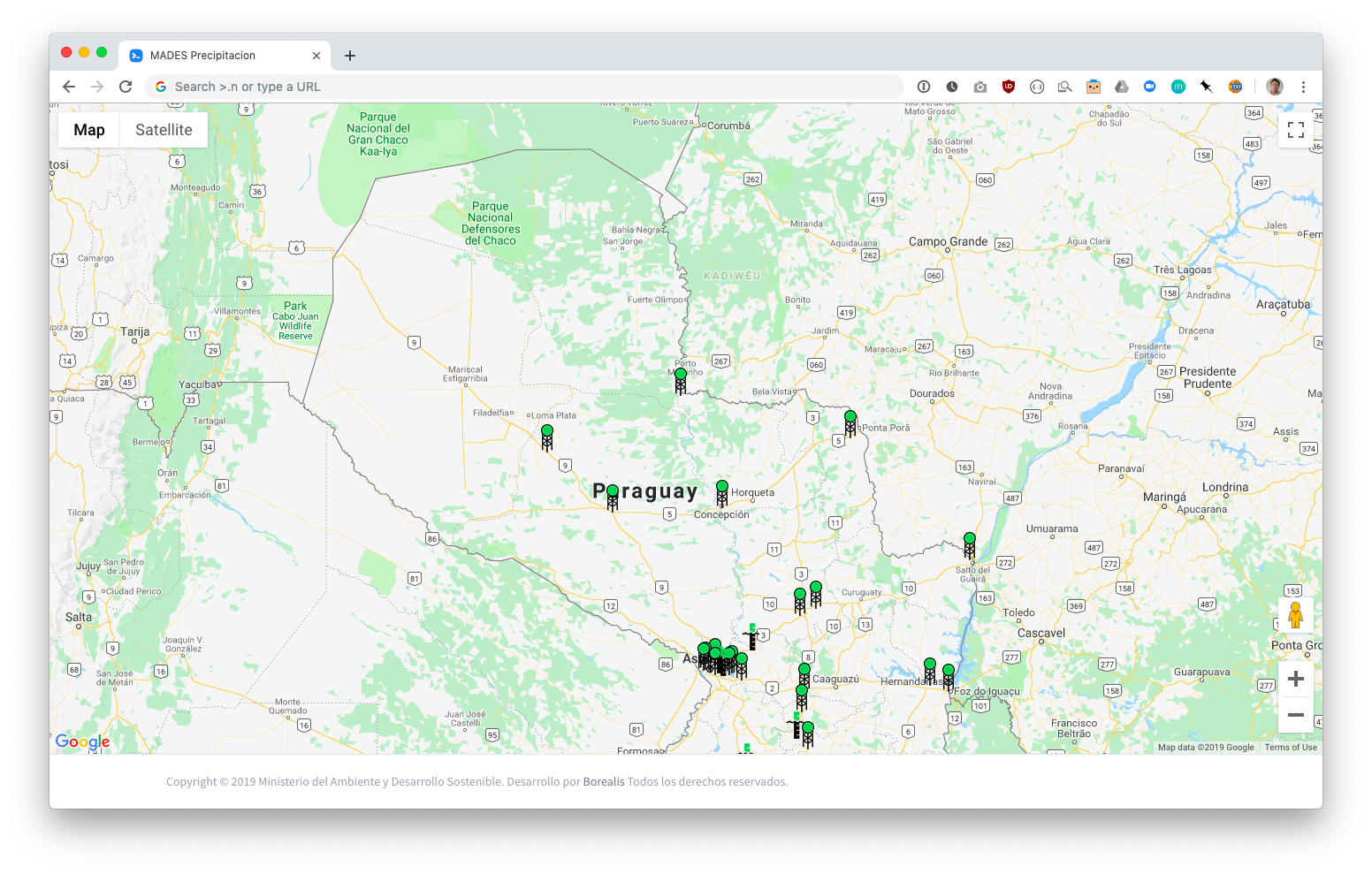Open the Chrome profile avatar menu
This screenshot has height=874, width=1372.
pyautogui.click(x=1274, y=87)
